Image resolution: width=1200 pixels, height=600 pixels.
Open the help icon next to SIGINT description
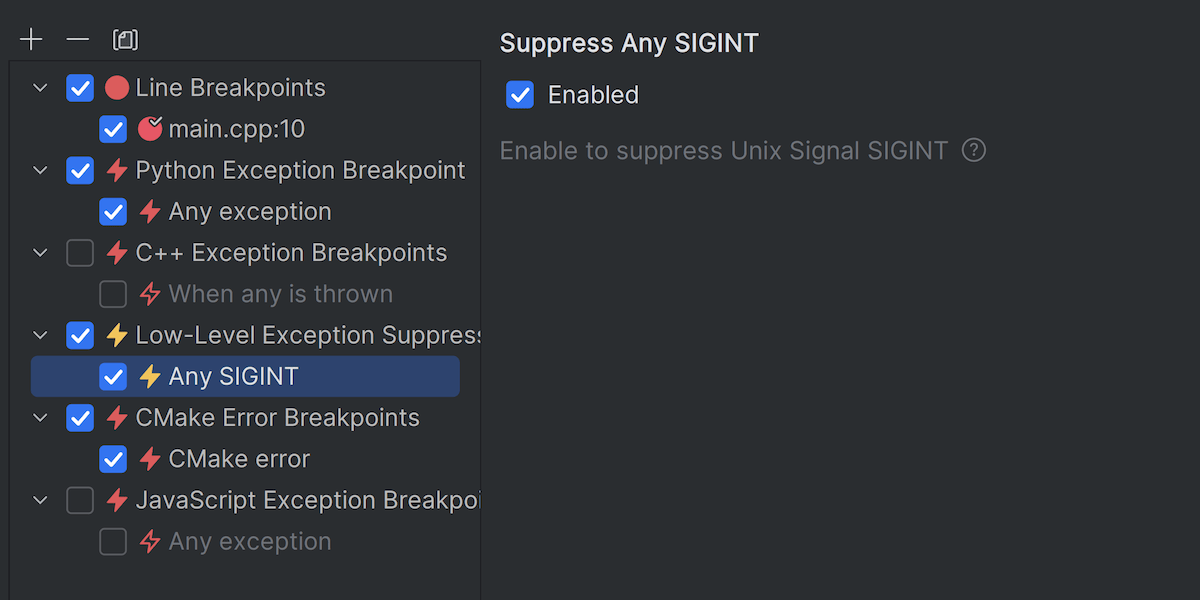click(973, 151)
